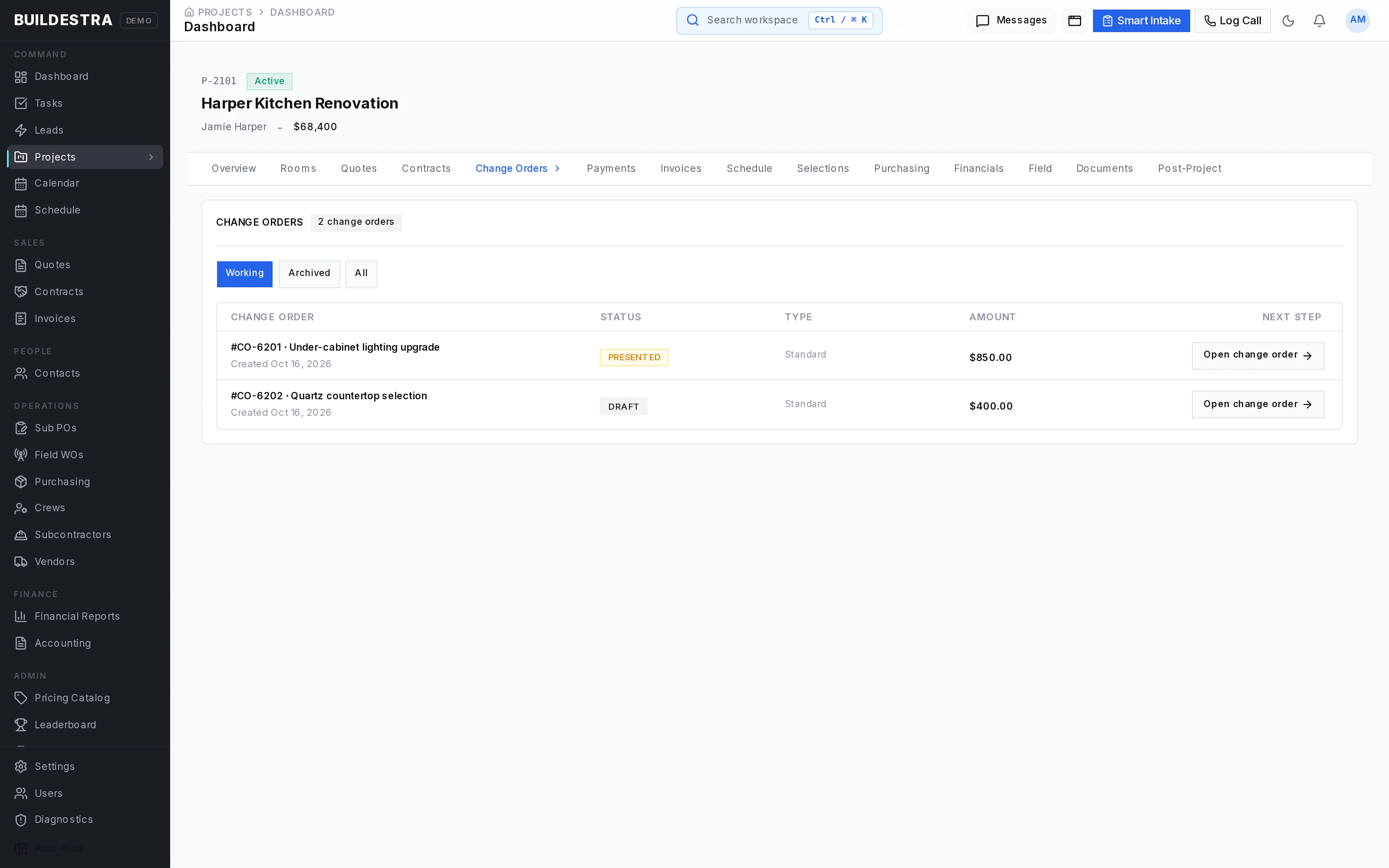Open Field WOs in sidebar

pyautogui.click(x=85, y=455)
